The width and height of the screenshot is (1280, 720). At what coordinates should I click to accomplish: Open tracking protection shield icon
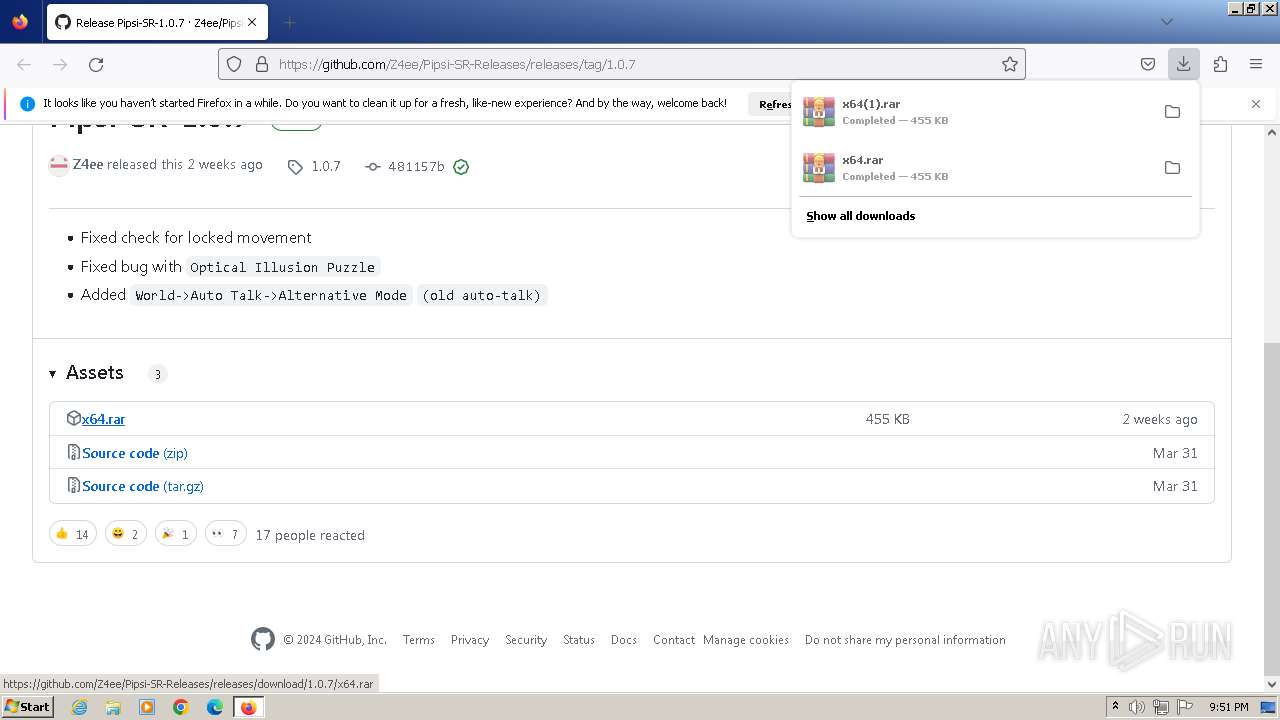(234, 64)
